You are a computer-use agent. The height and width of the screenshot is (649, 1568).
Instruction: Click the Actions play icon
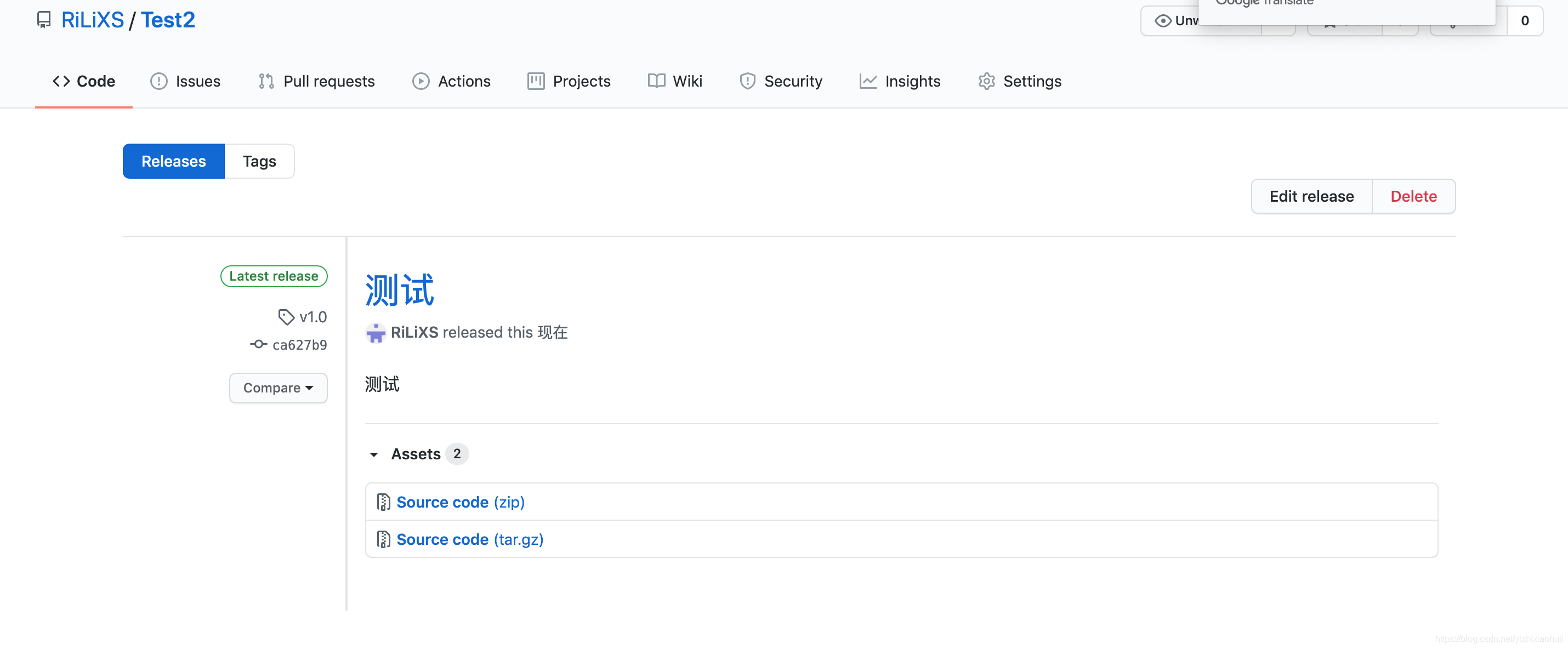tap(421, 81)
